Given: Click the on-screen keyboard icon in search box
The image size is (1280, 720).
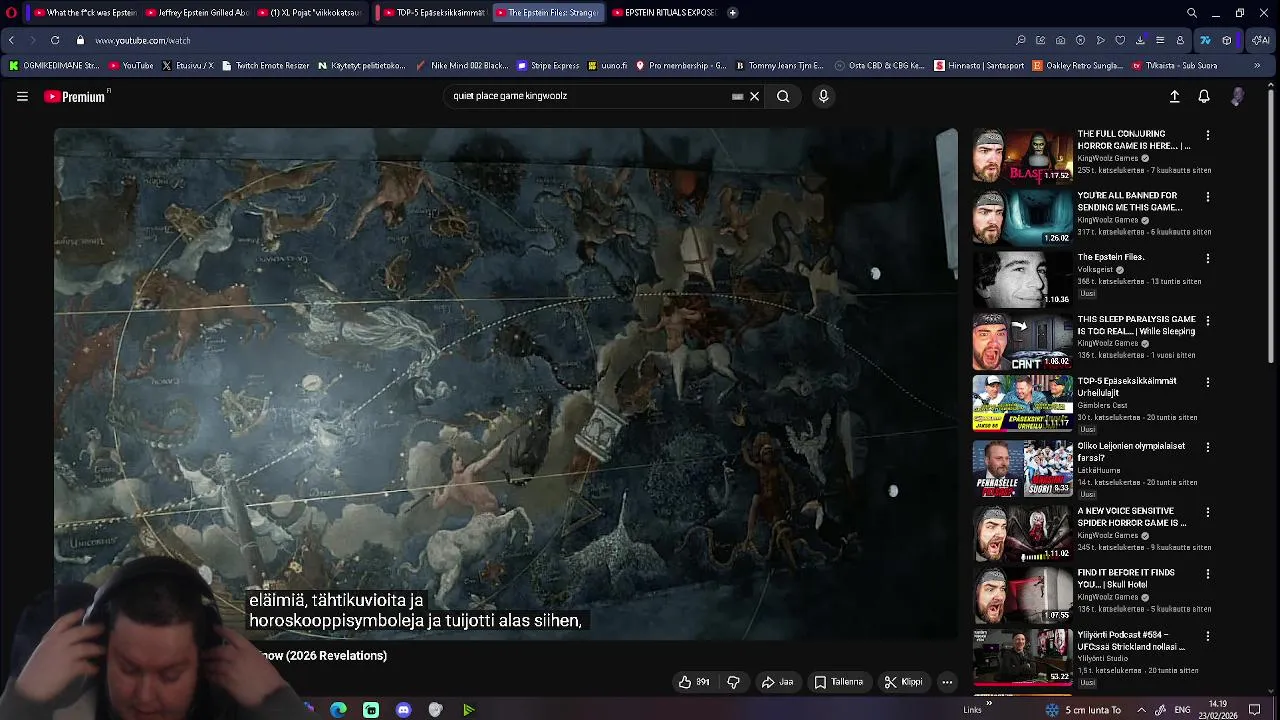Looking at the screenshot, I should pos(737,96).
